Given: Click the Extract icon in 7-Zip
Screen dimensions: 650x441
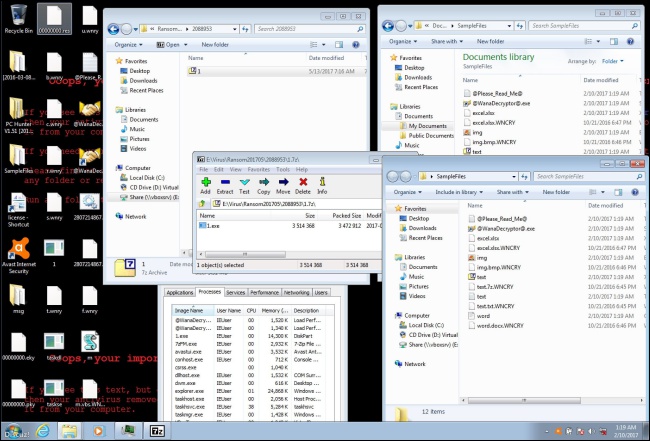Looking at the screenshot, I should [225, 186].
